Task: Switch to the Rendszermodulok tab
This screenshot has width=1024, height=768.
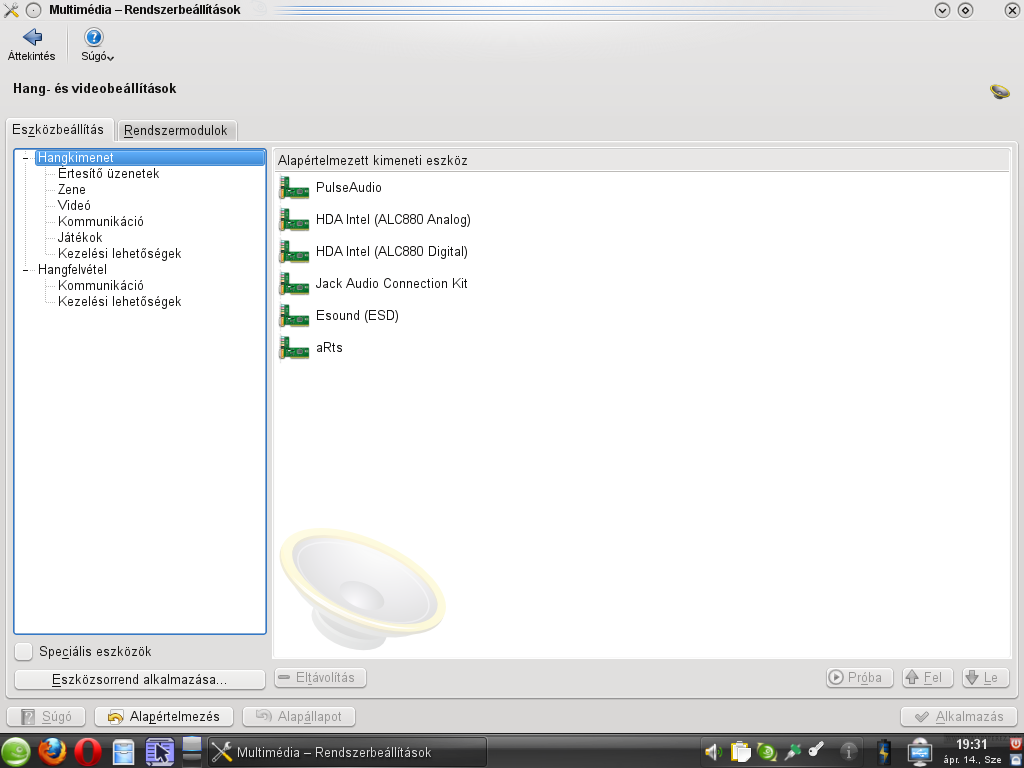Action: coord(176,130)
